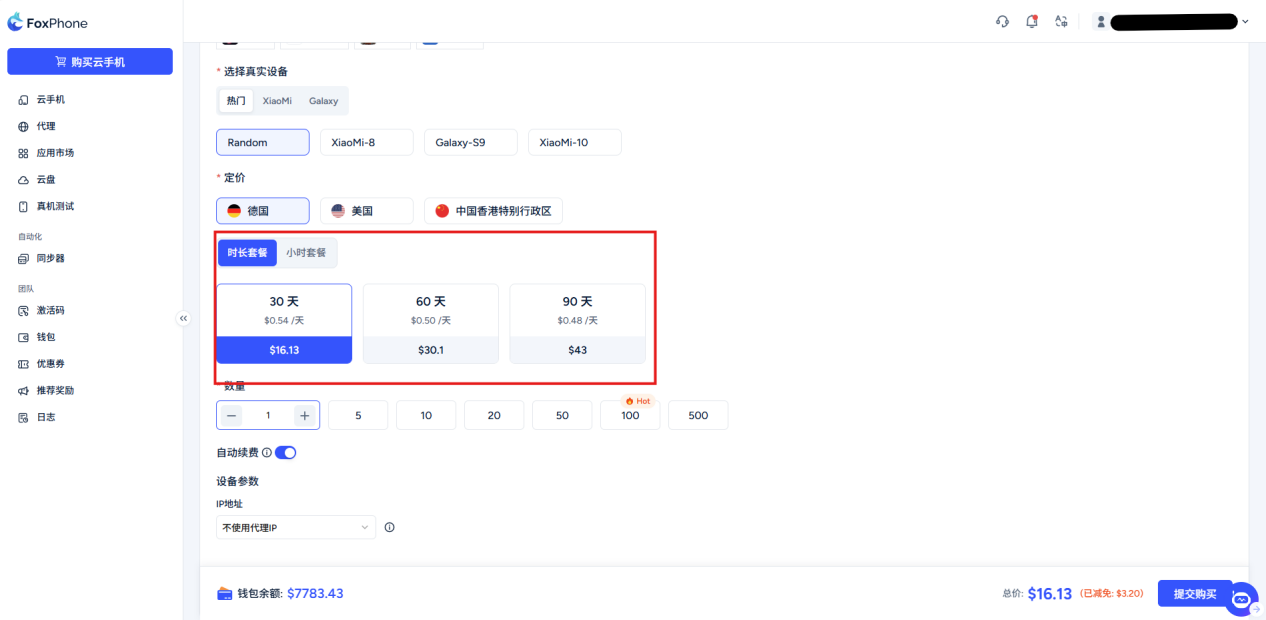Increase quantity with the plus stepper
Screen dimensions: 1266x620
(305, 415)
